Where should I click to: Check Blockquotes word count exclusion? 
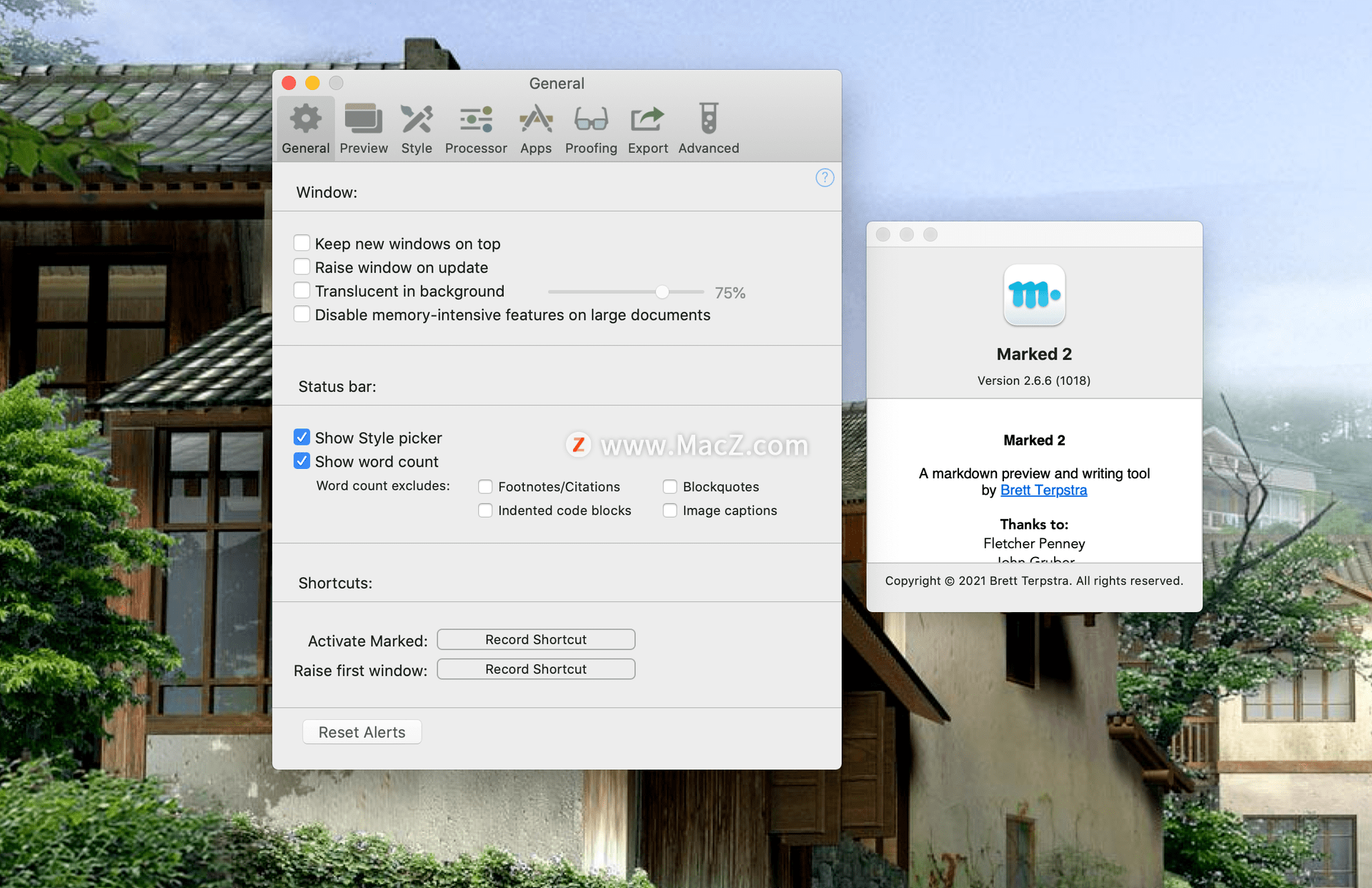click(670, 487)
